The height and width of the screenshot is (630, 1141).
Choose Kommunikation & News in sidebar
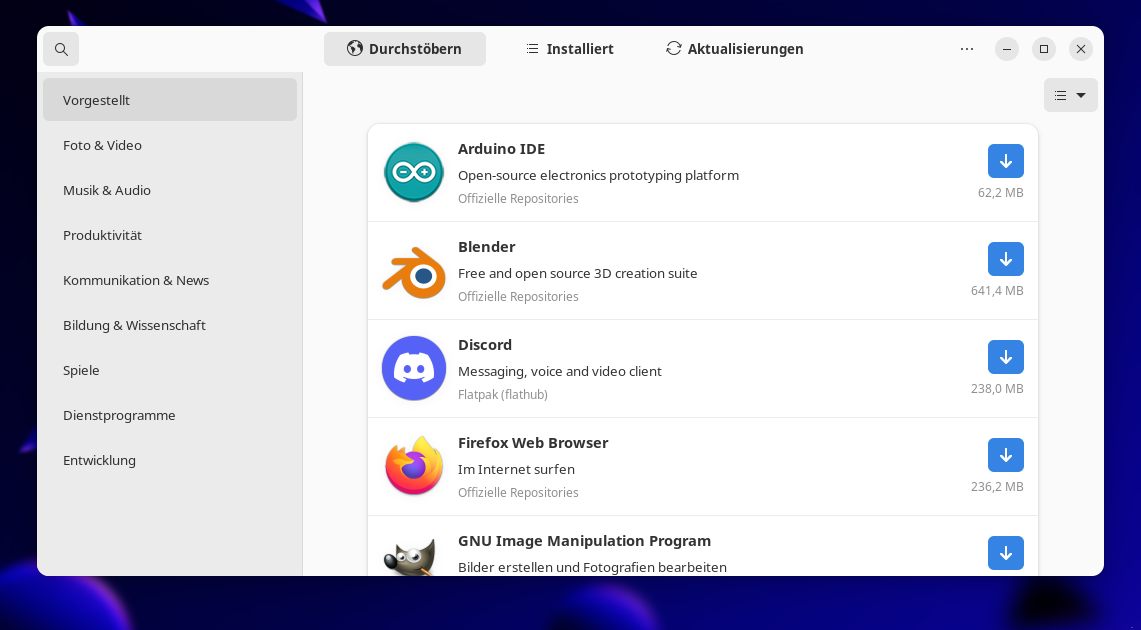[x=136, y=280]
